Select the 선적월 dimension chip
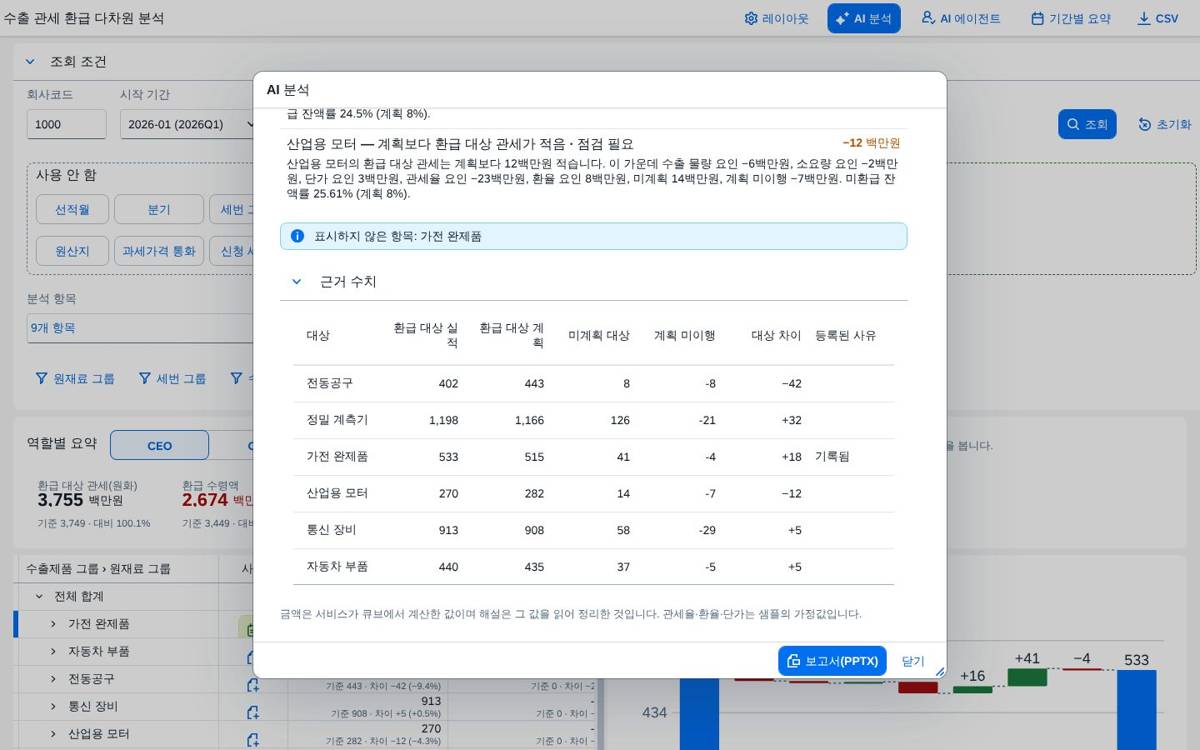 pos(71,209)
